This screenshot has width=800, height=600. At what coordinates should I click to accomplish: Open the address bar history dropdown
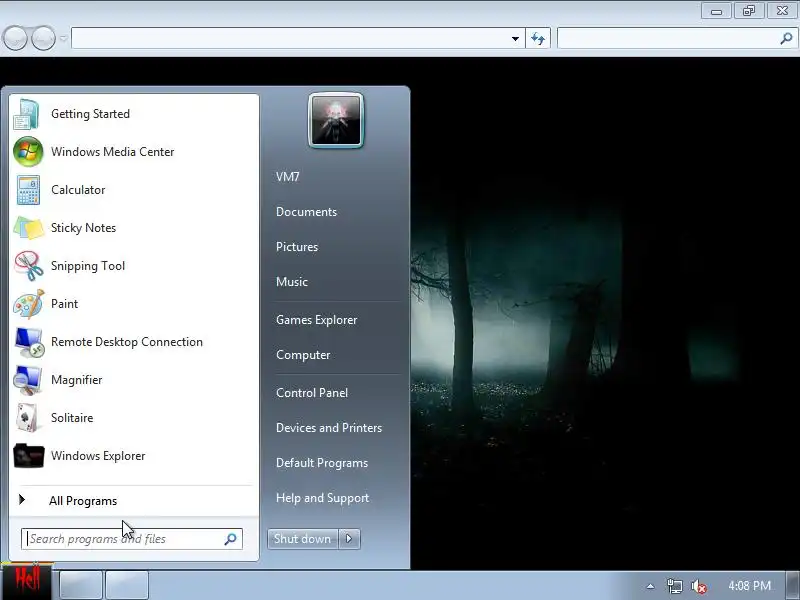[x=515, y=39]
